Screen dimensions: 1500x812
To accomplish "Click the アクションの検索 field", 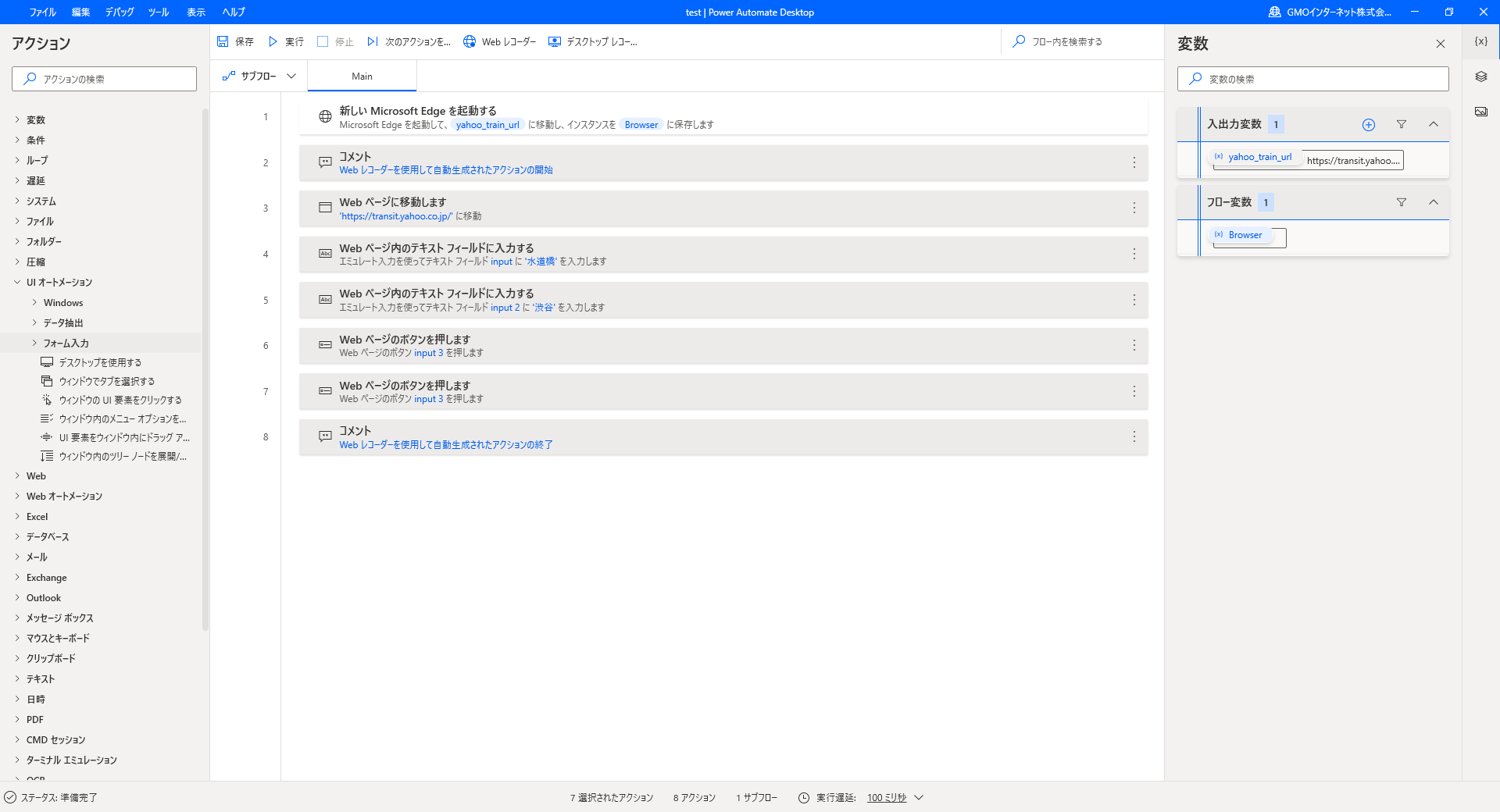I will [x=104, y=79].
